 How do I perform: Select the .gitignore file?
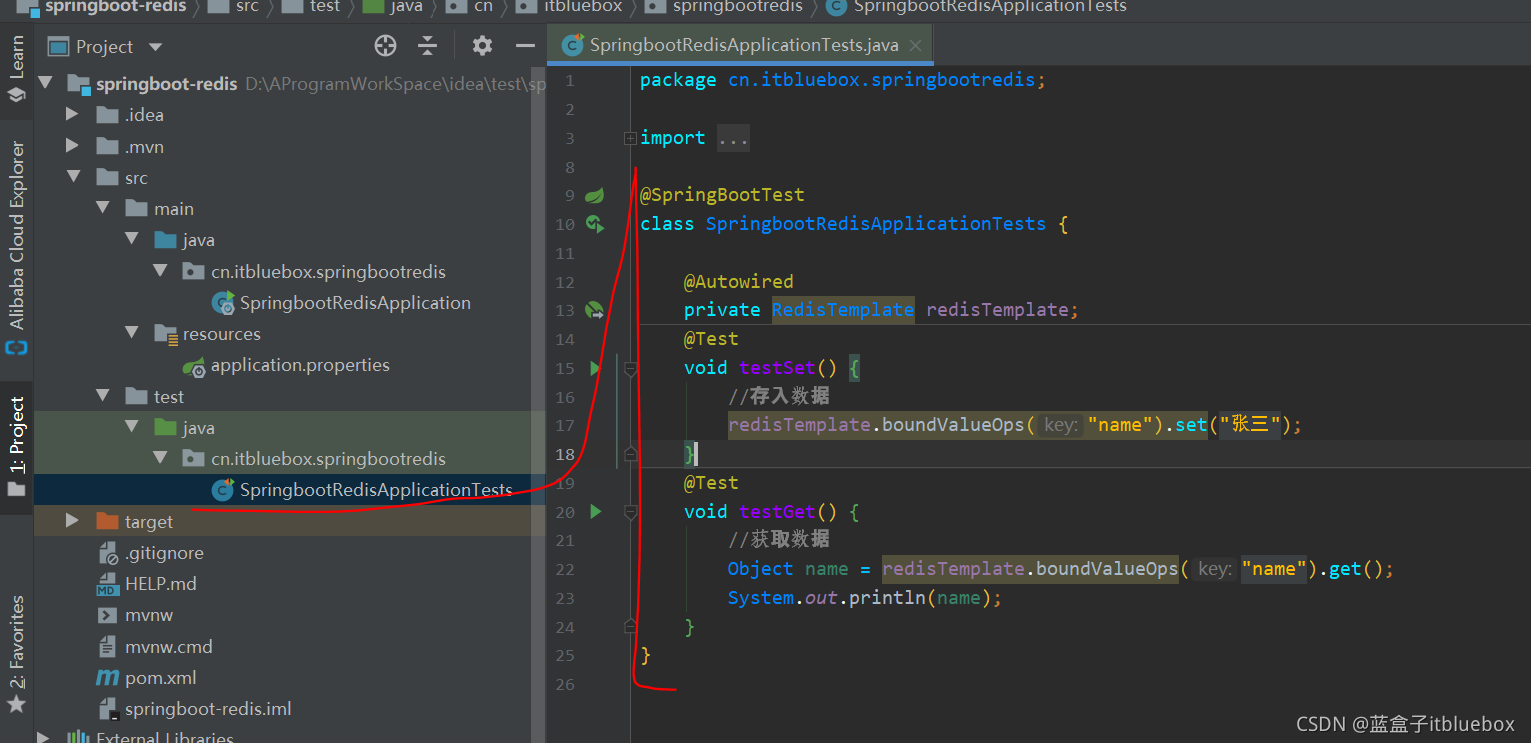[x=164, y=553]
